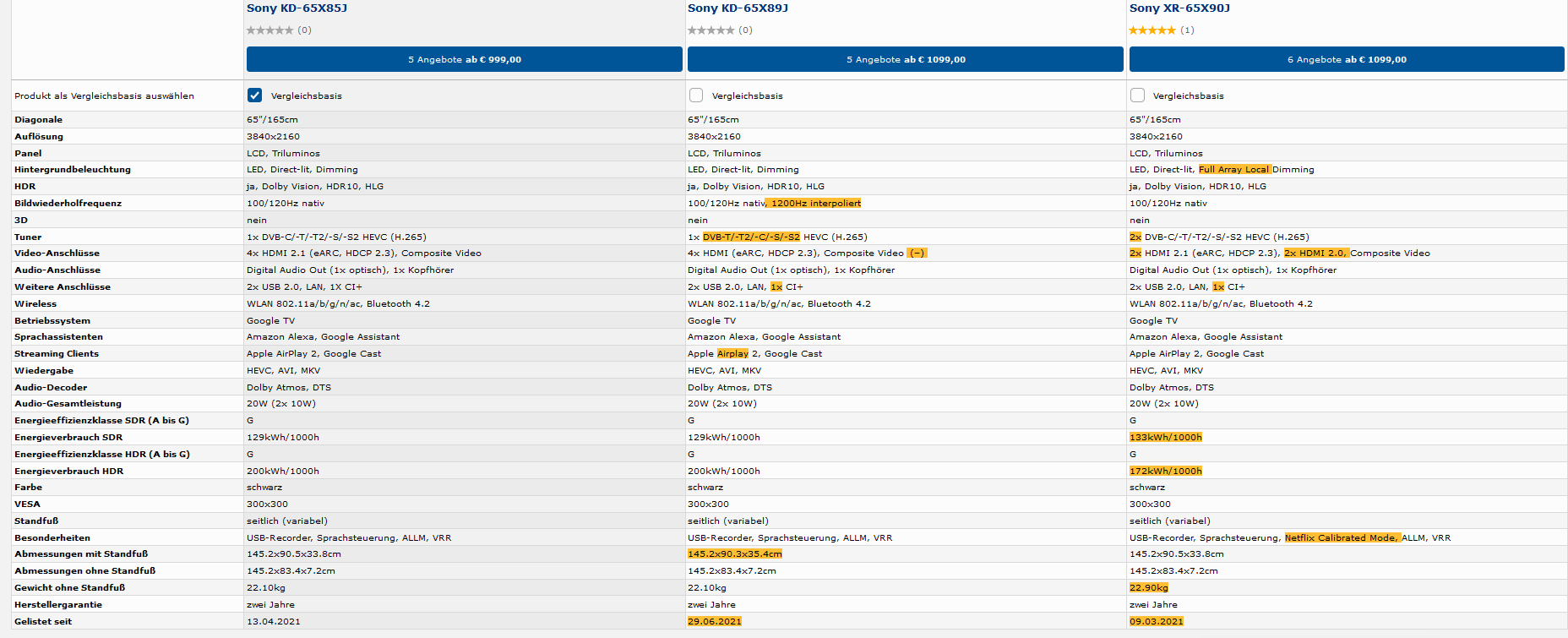Click the Betriebssystem row label
Image resolution: width=1568 pixels, height=638 pixels.
pos(52,321)
